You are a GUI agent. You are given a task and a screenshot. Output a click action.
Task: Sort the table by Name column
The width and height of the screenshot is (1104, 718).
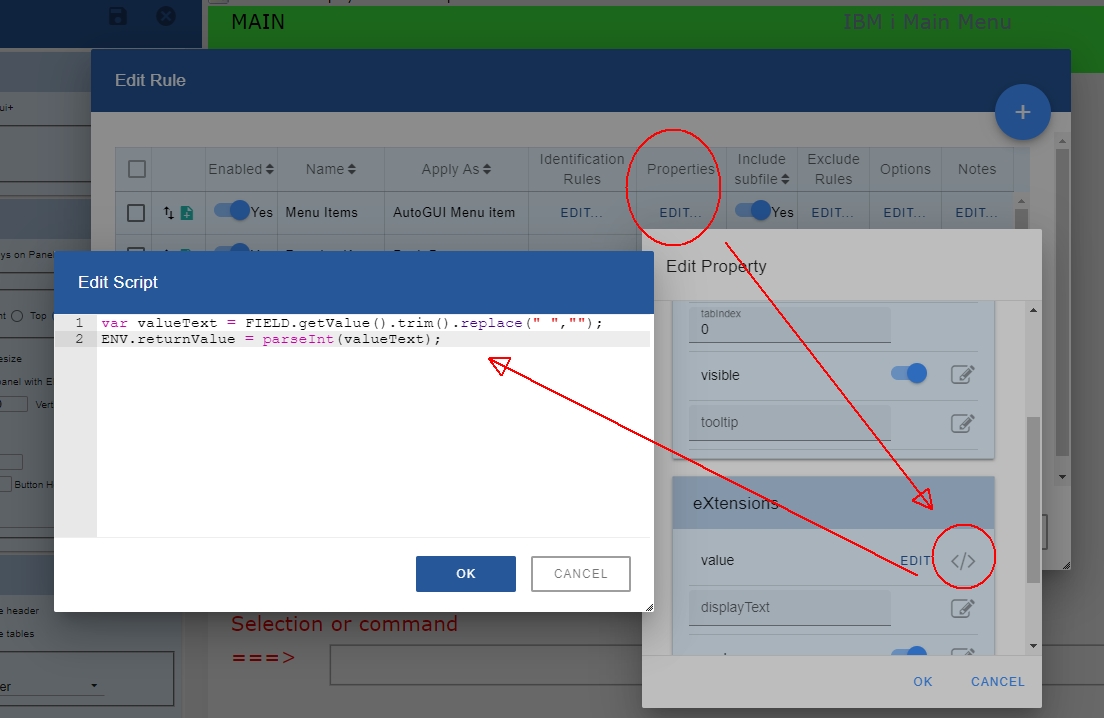331,169
